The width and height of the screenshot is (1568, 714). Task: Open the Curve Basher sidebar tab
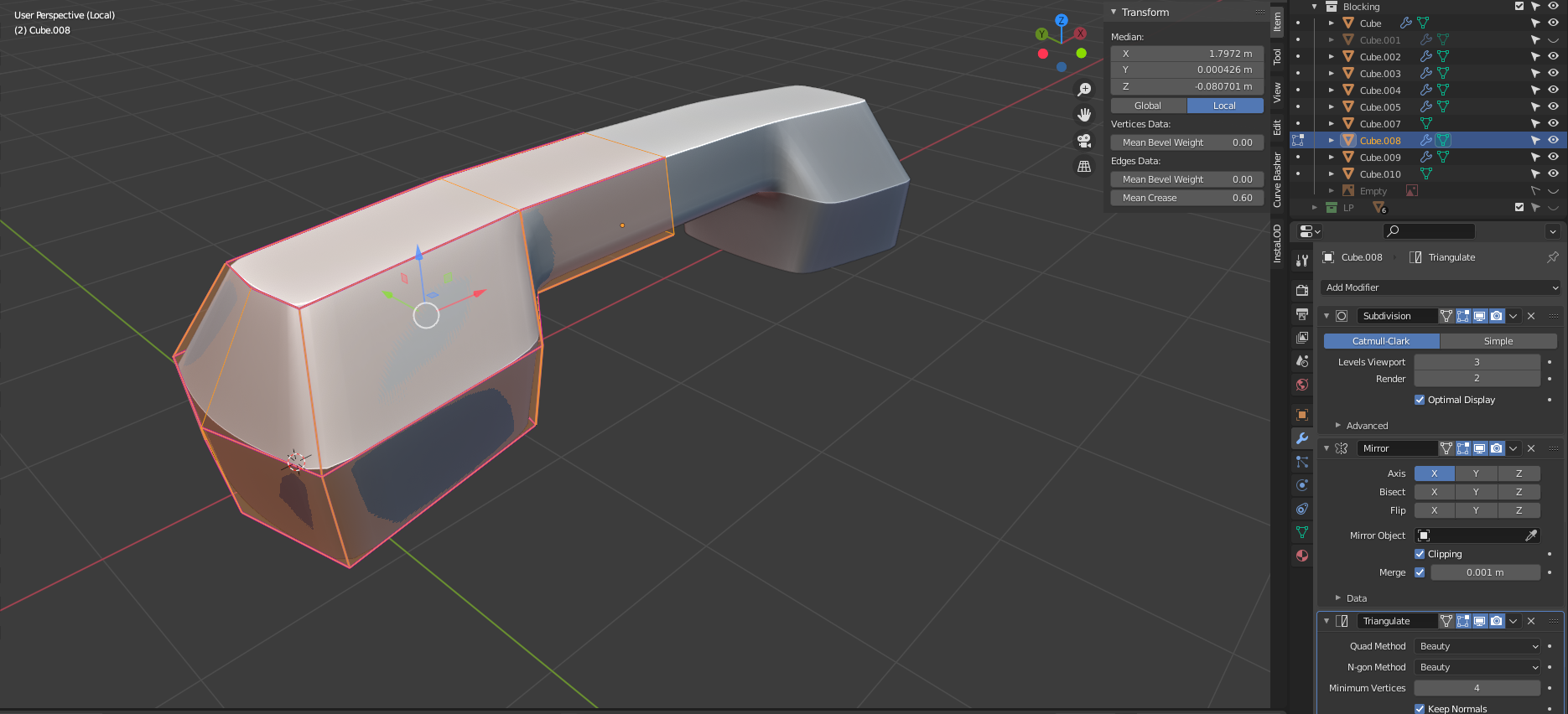click(1277, 179)
